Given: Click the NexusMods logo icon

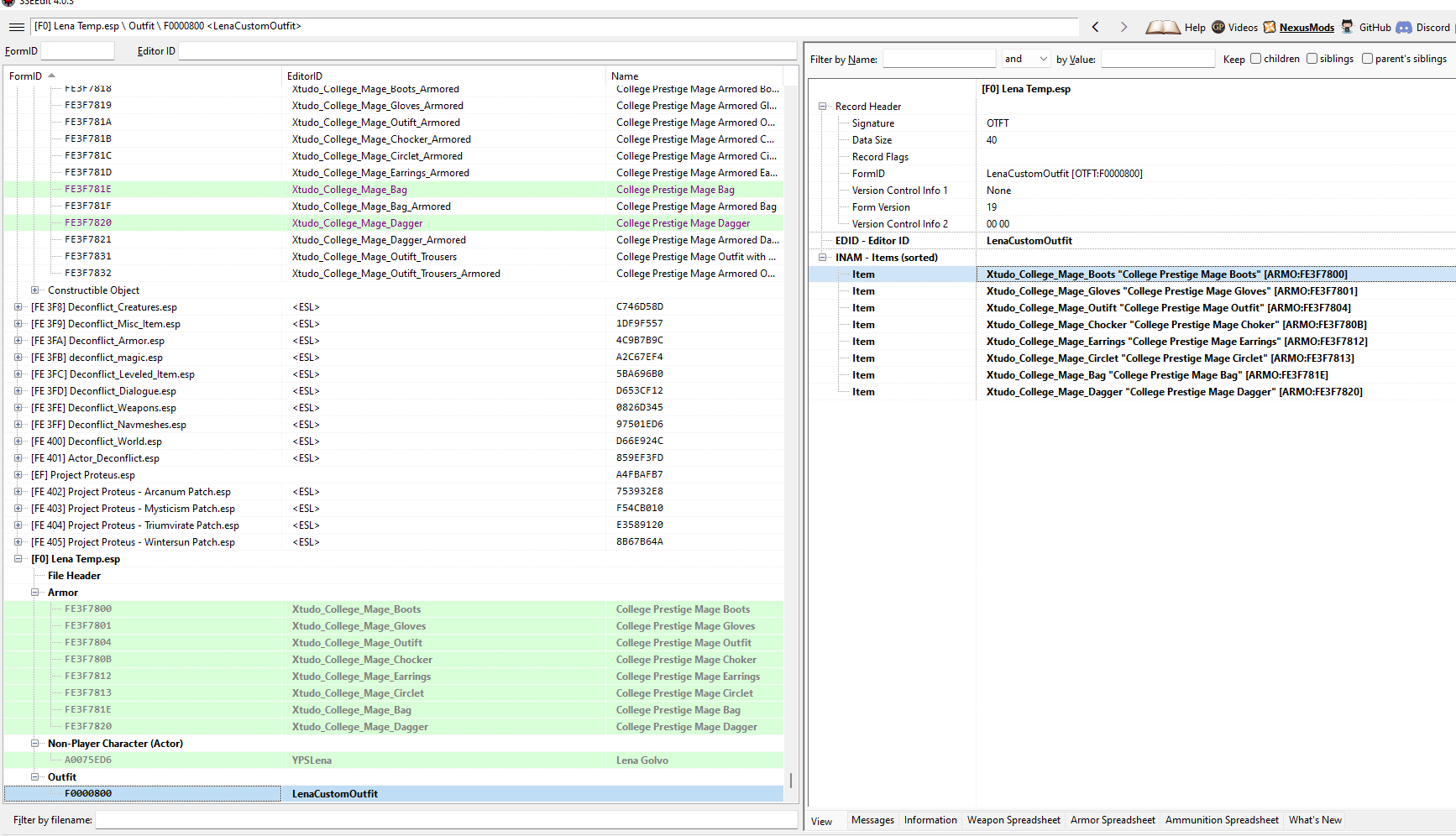Looking at the screenshot, I should click(1270, 27).
